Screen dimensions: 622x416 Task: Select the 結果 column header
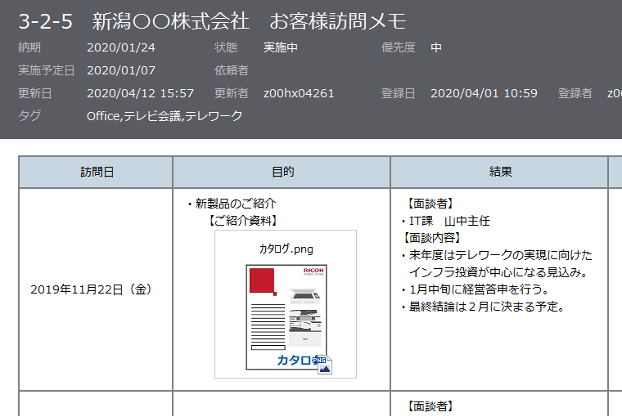499,172
